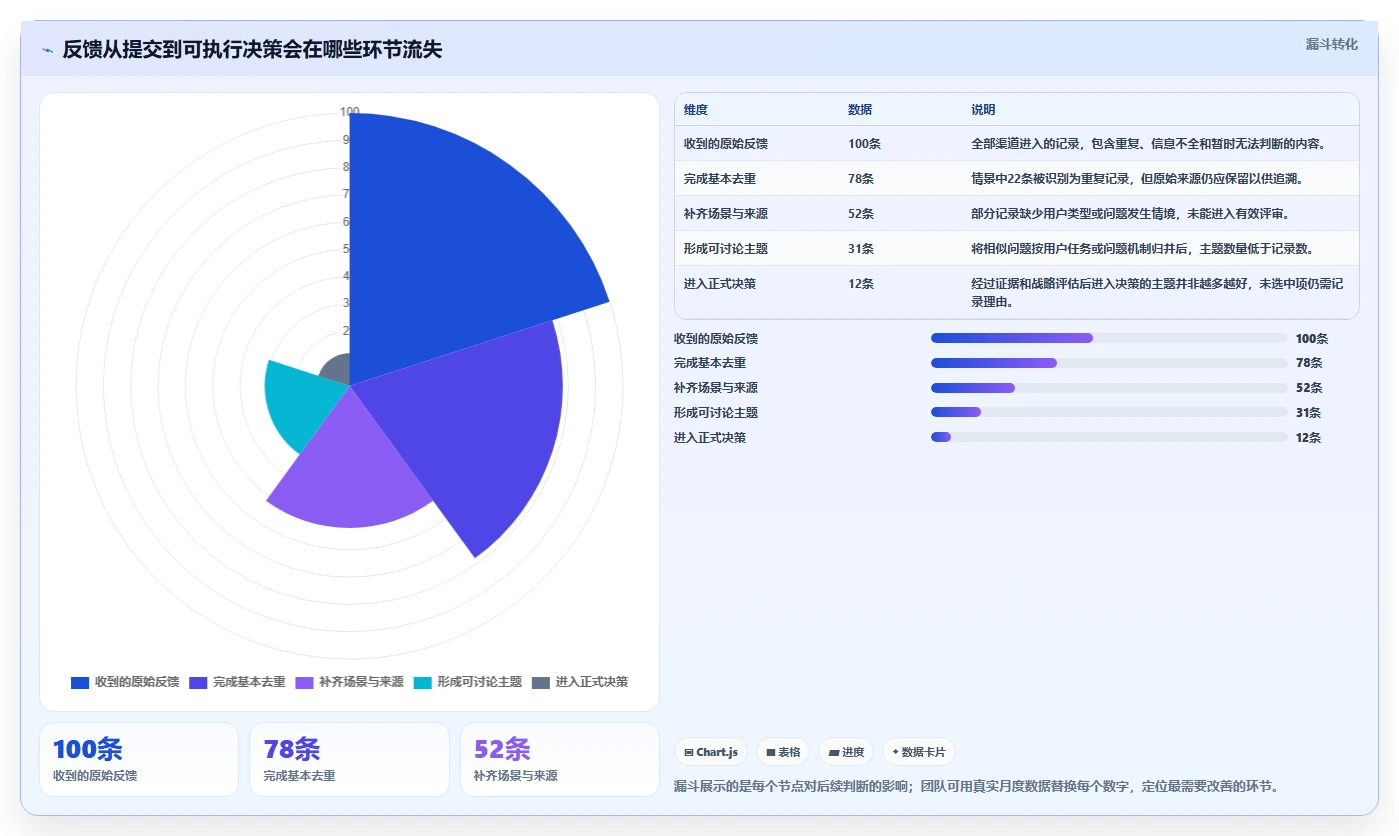Click the 100 axis label atop the chart
1399x836 pixels.
point(349,112)
